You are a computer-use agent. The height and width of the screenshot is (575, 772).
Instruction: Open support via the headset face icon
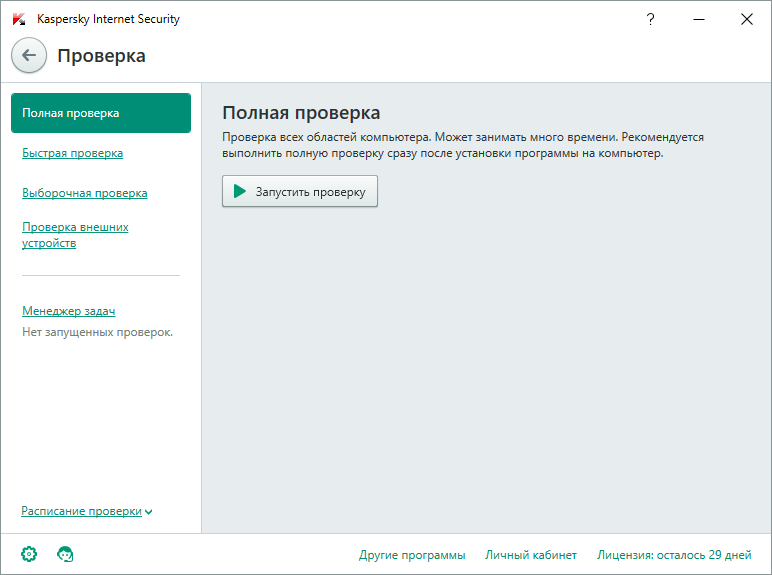click(x=65, y=554)
